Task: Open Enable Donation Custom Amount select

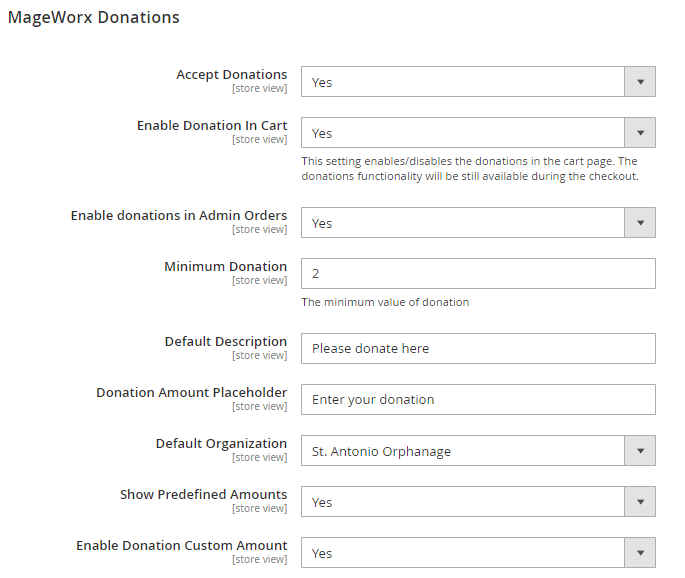Action: (463, 553)
